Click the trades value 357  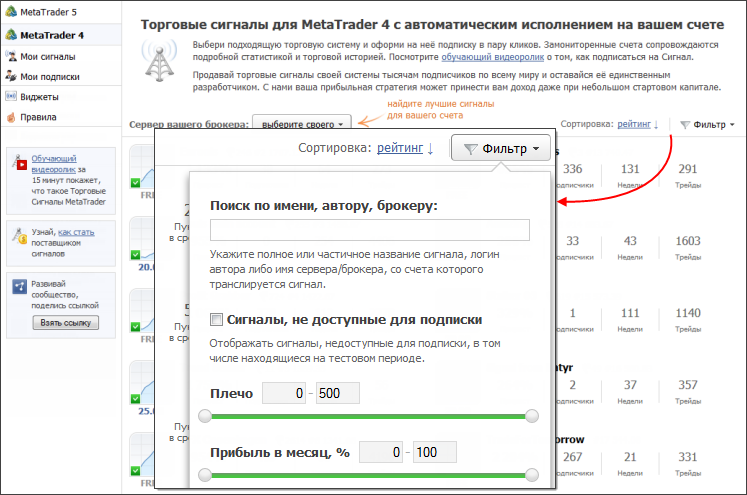(x=688, y=385)
